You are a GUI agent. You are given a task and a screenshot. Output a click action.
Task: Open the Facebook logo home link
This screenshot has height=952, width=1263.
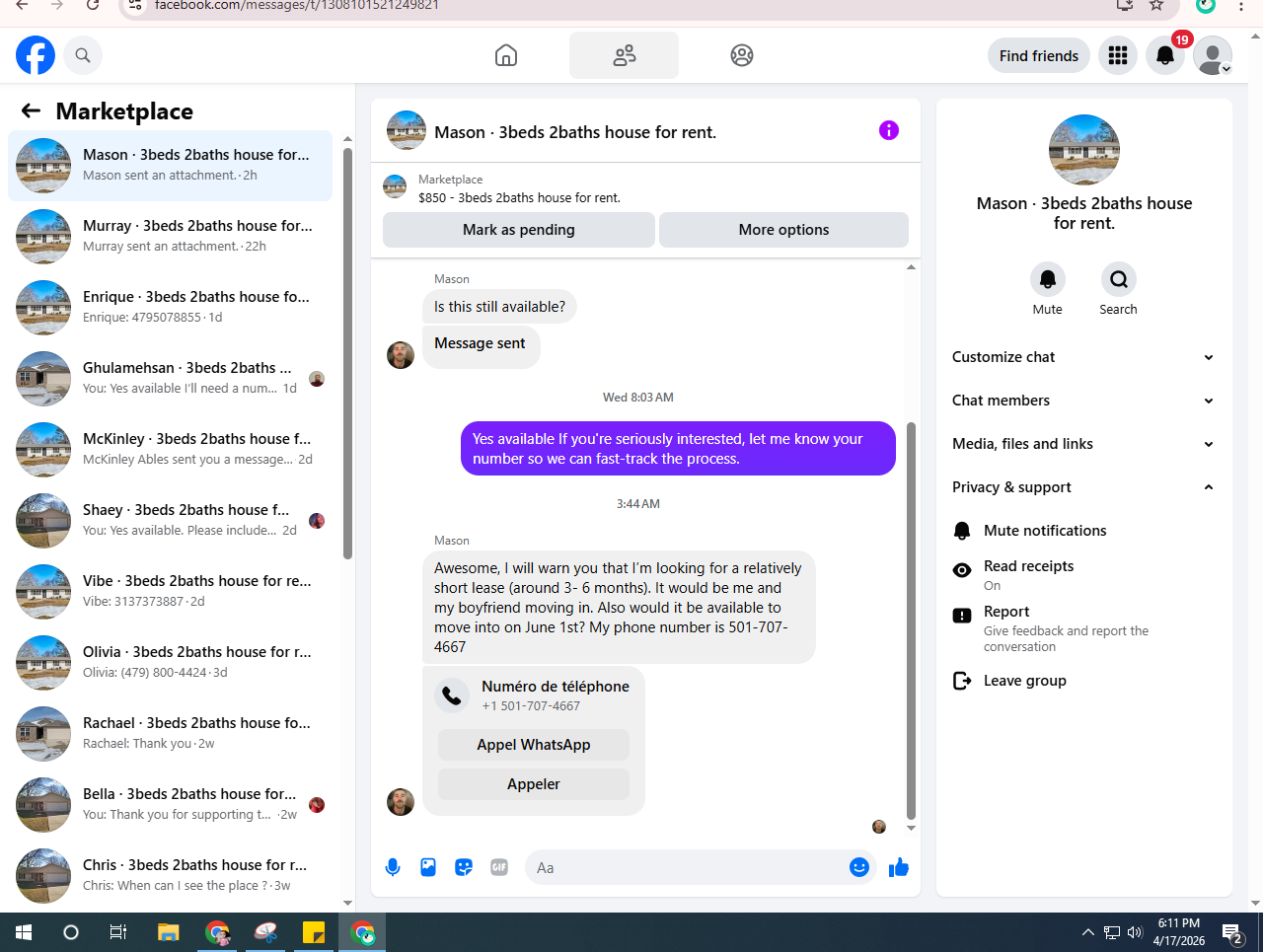[x=36, y=55]
